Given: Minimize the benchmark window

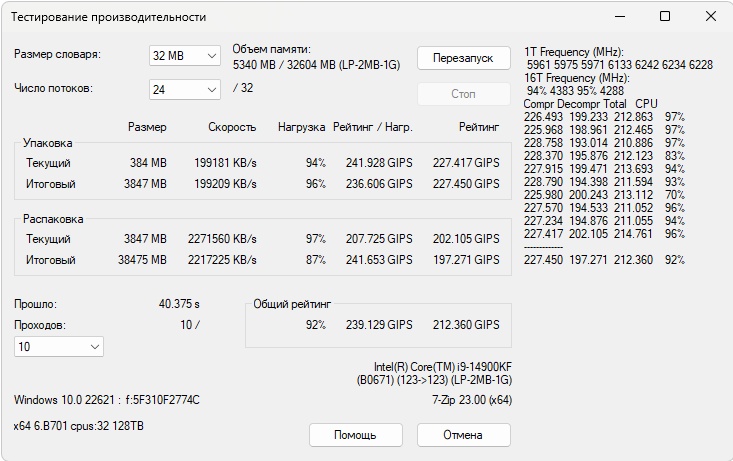Looking at the screenshot, I should [620, 17].
